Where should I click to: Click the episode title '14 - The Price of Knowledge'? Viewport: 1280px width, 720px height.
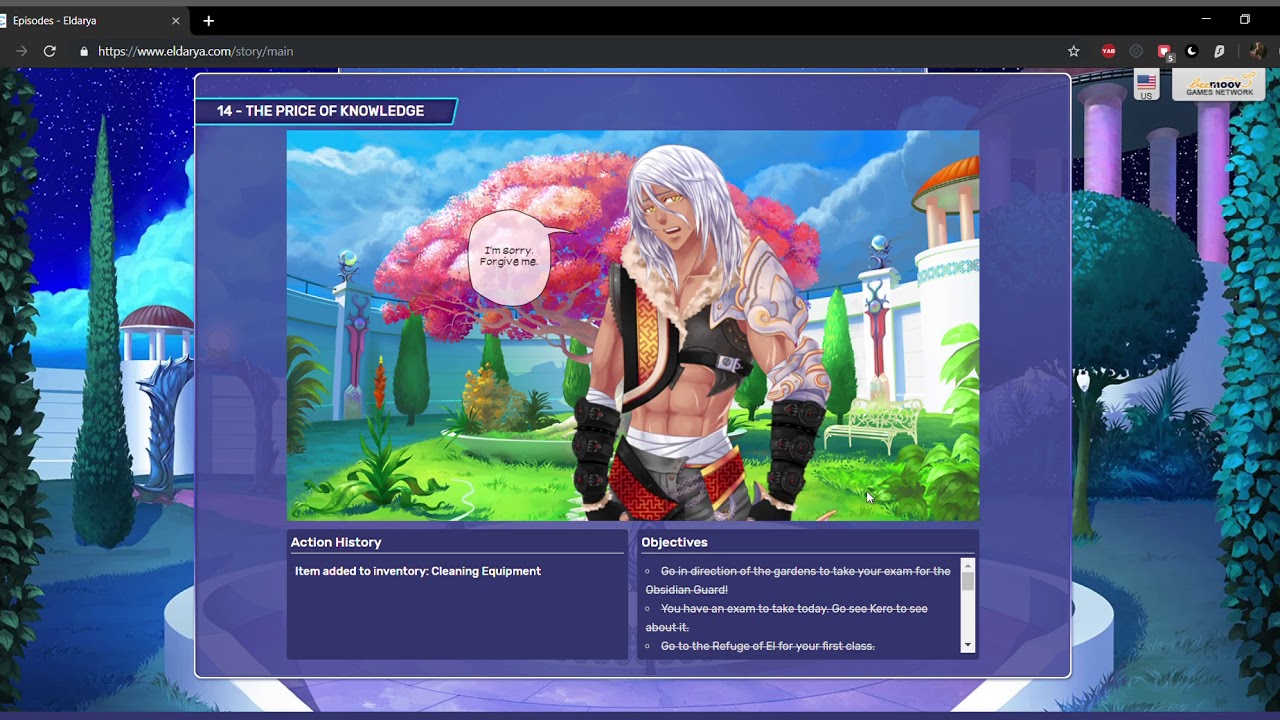coord(321,111)
